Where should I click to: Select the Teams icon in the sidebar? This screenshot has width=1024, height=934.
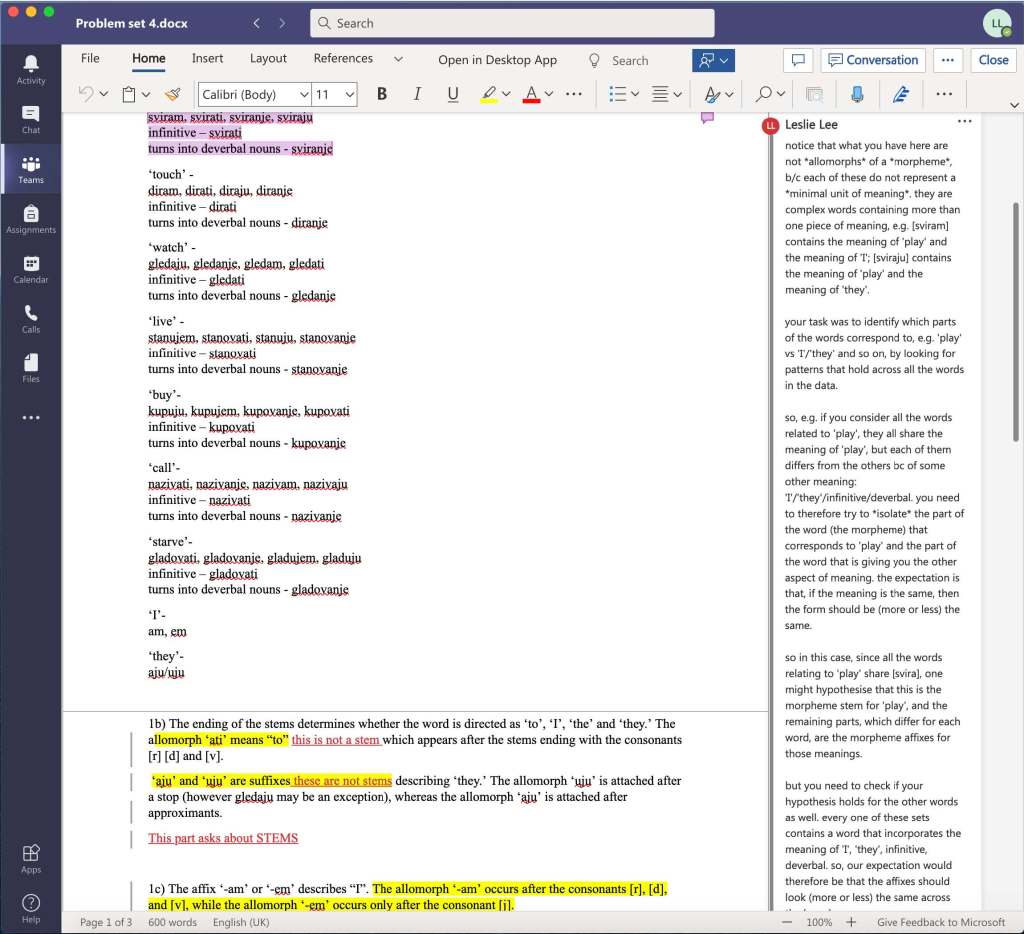[30, 168]
